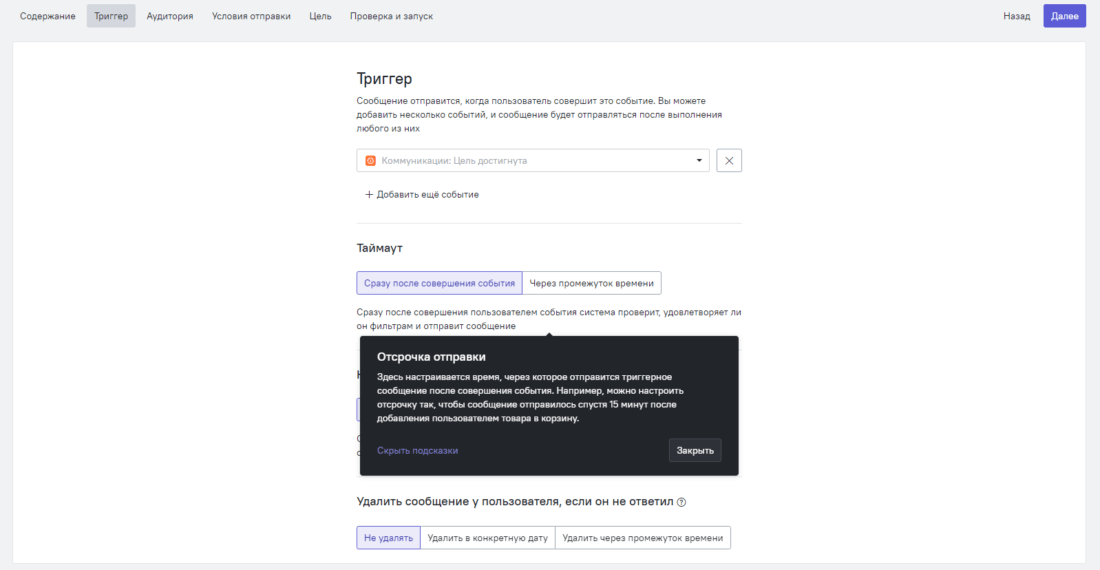Image resolution: width=1100 pixels, height=570 pixels.
Task: Click the dropdown arrow of event selector
Action: pyautogui.click(x=699, y=161)
